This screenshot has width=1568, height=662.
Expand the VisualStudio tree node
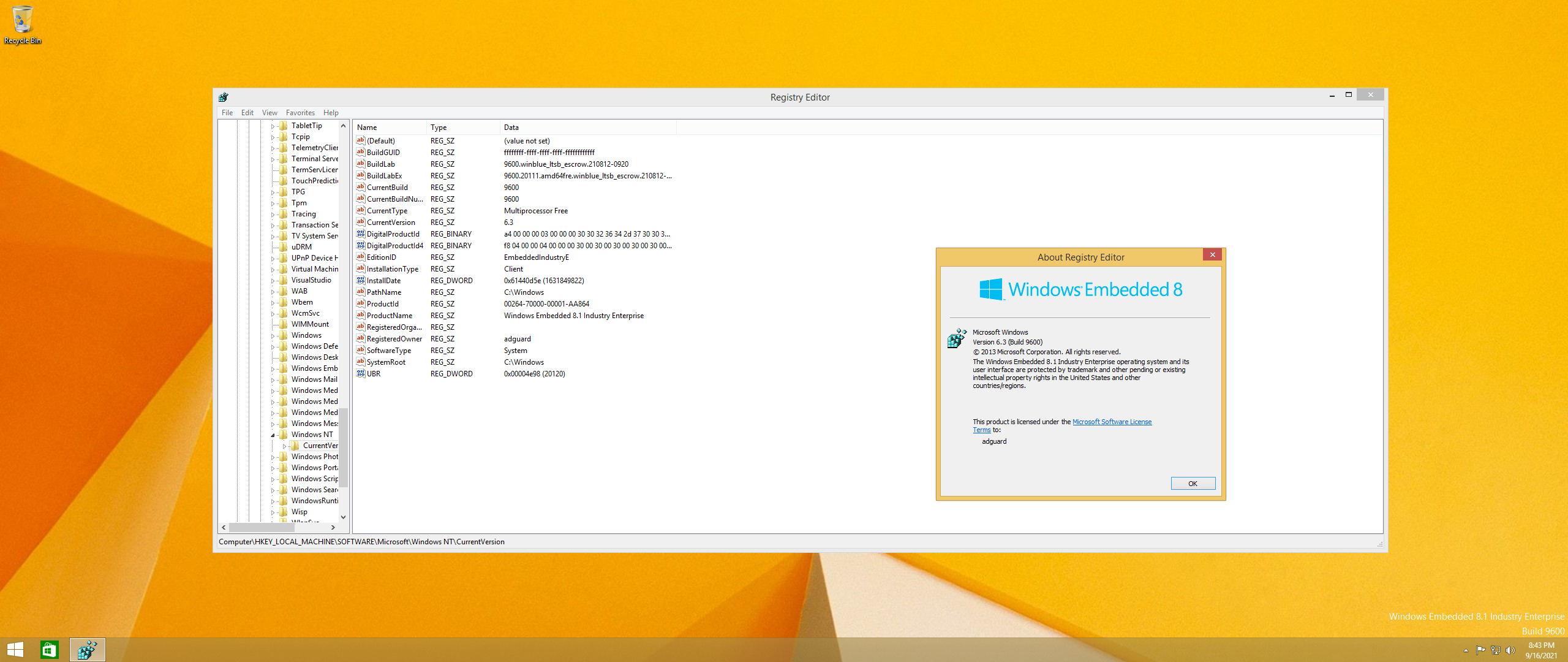[x=273, y=281]
